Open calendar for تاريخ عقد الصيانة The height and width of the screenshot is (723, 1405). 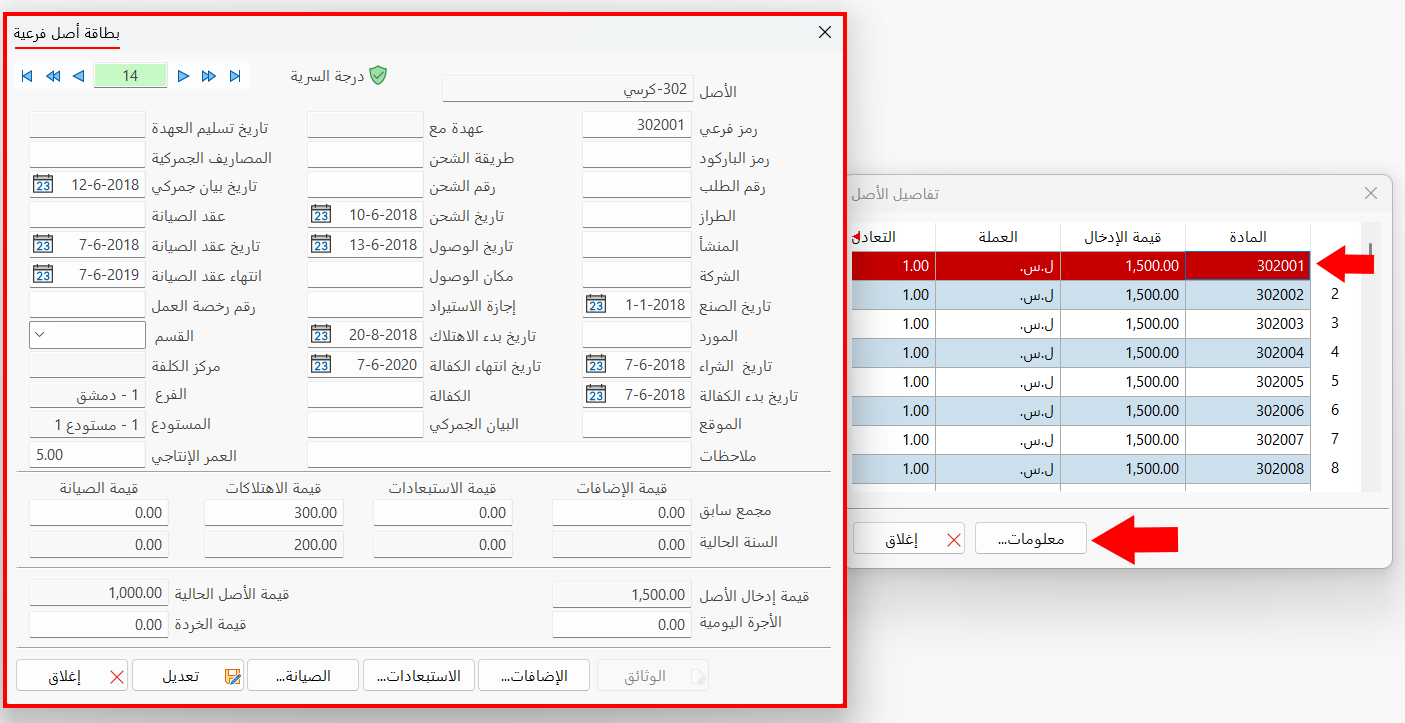42,245
